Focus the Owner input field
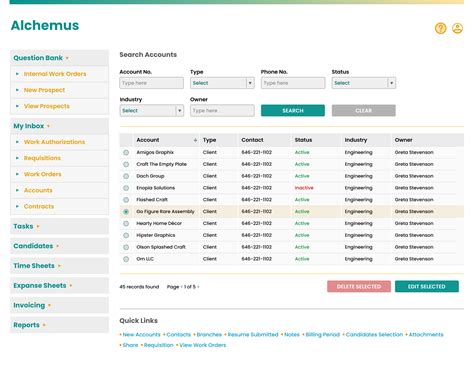 pos(222,111)
